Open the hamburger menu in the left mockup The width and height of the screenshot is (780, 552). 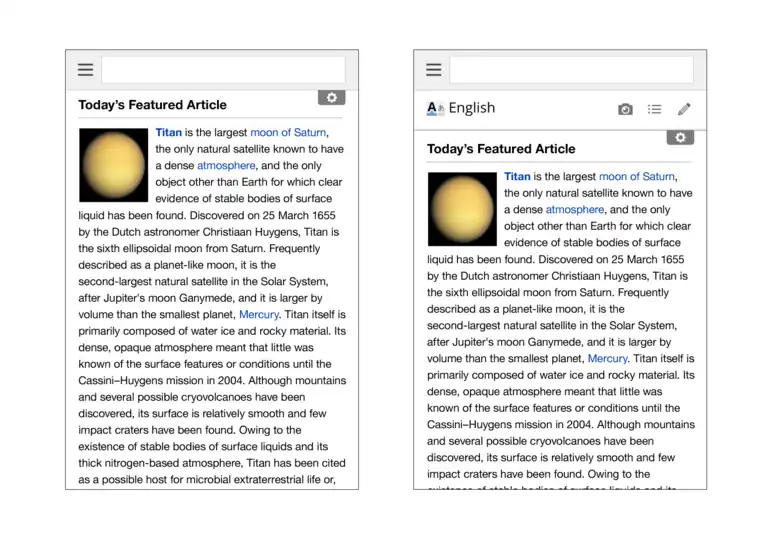coord(85,70)
